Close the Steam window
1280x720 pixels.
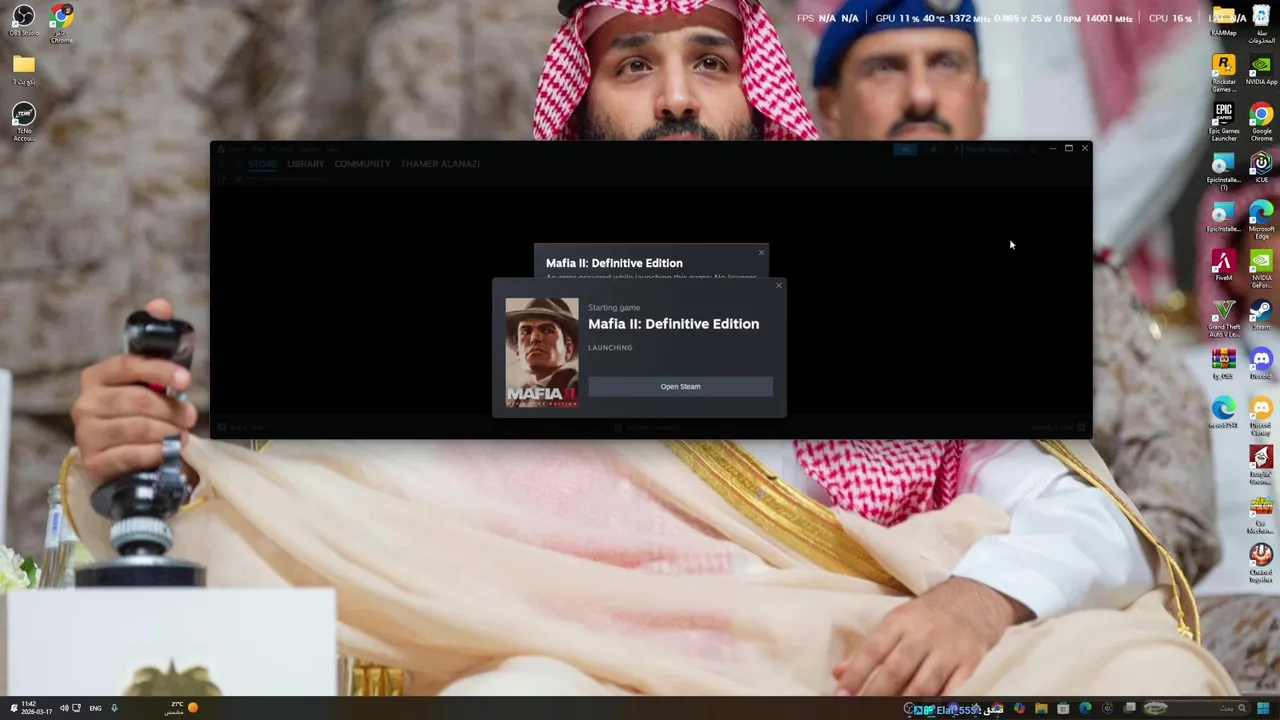(1084, 148)
